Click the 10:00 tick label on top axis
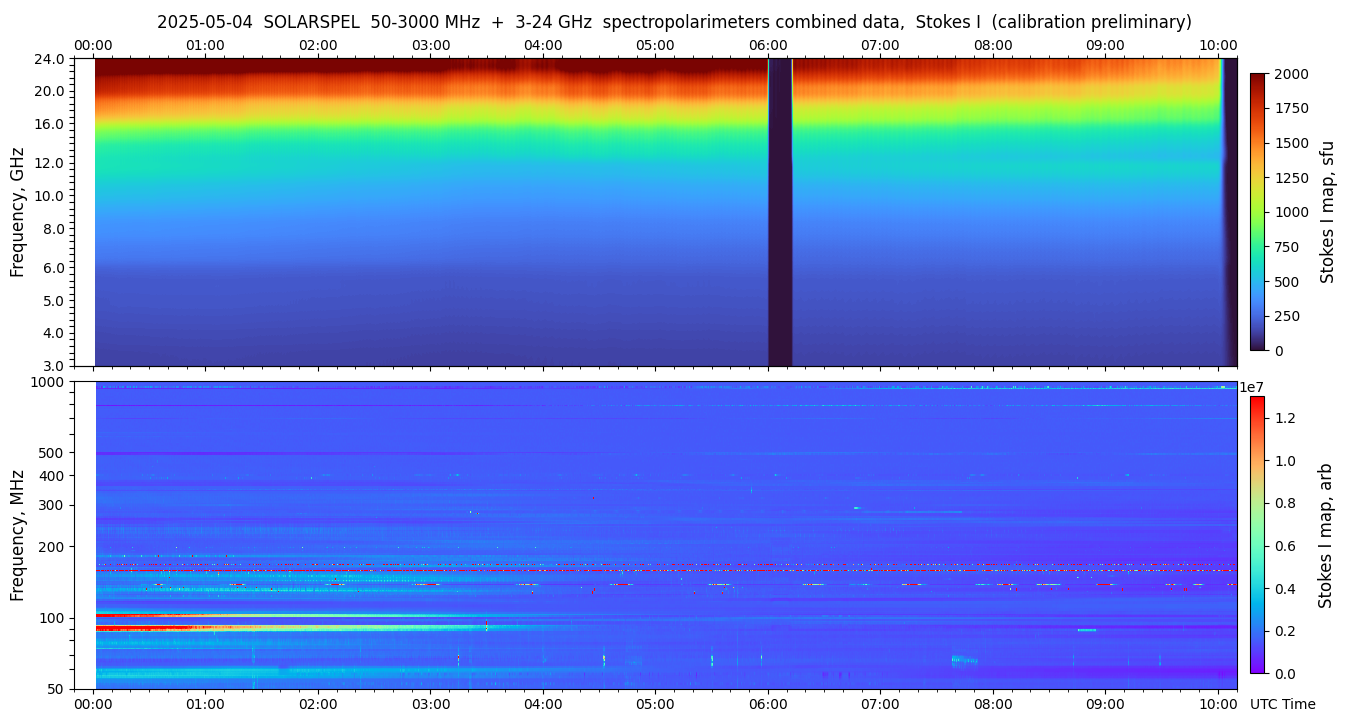This screenshot has height=725, width=1350. [x=1218, y=46]
